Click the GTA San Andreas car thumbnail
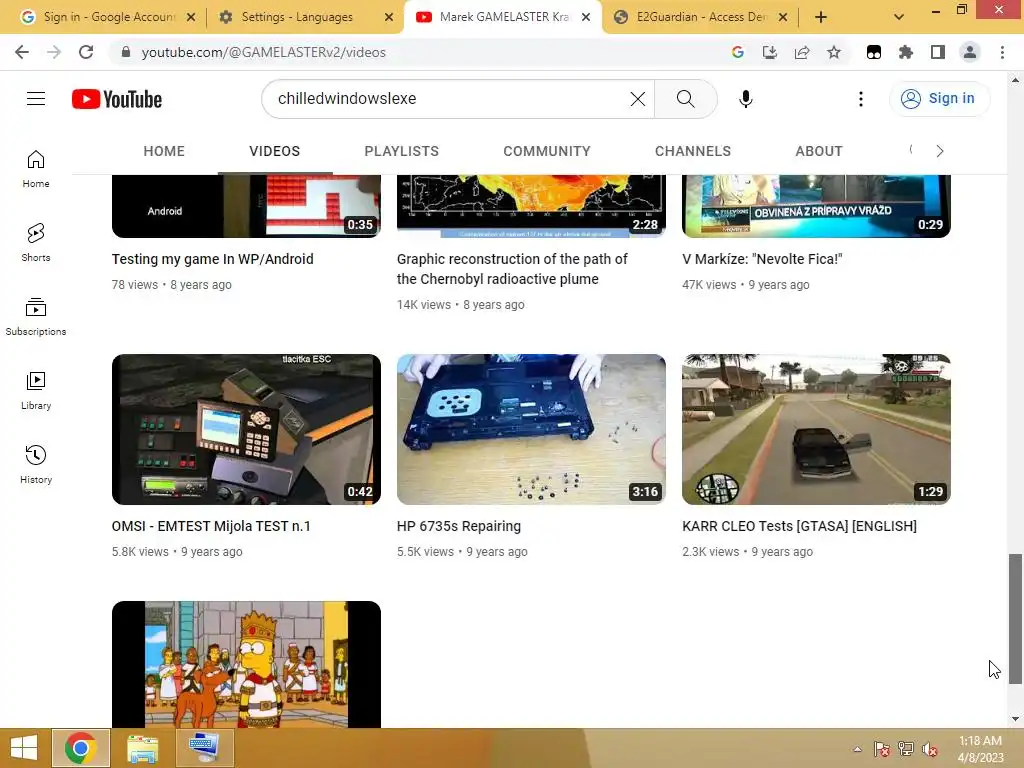Screen dimensions: 1024x768 [x=816, y=429]
